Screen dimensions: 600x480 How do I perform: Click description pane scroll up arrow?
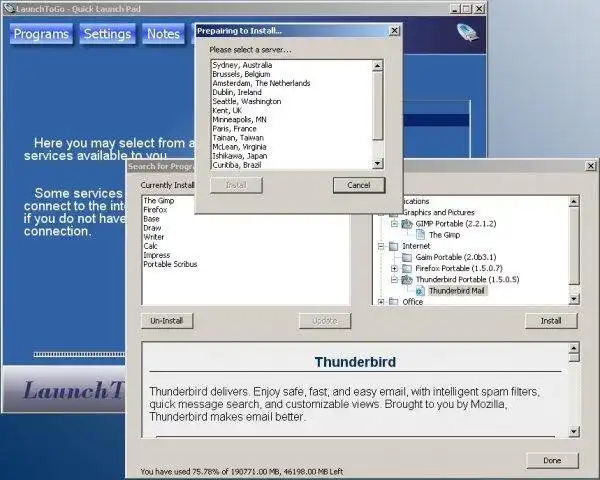click(x=574, y=348)
